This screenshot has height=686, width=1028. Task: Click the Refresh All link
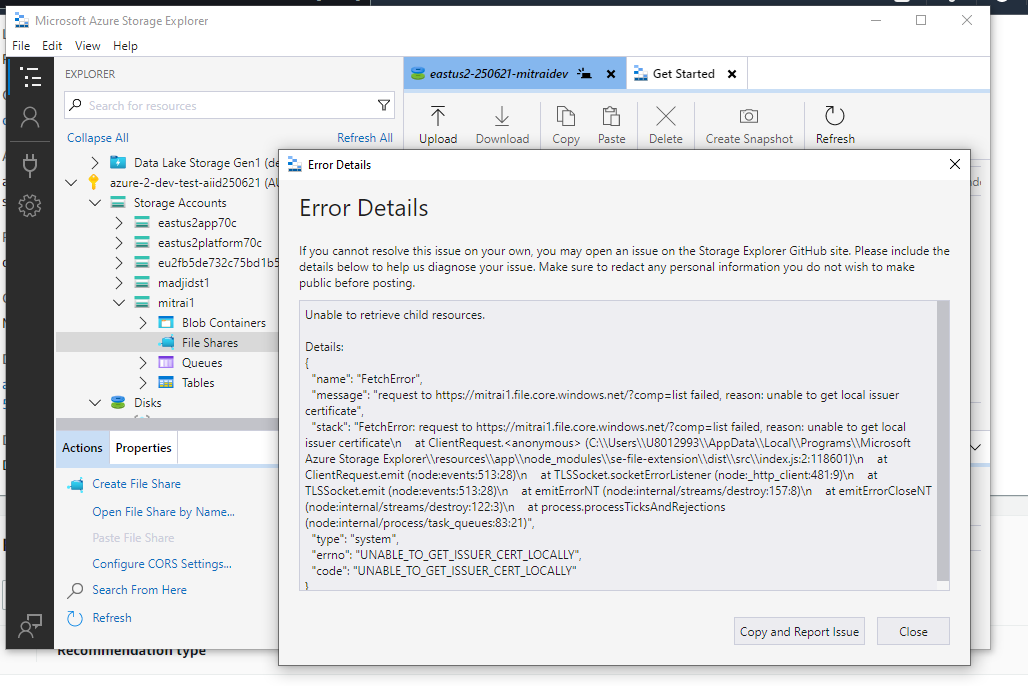(x=365, y=138)
